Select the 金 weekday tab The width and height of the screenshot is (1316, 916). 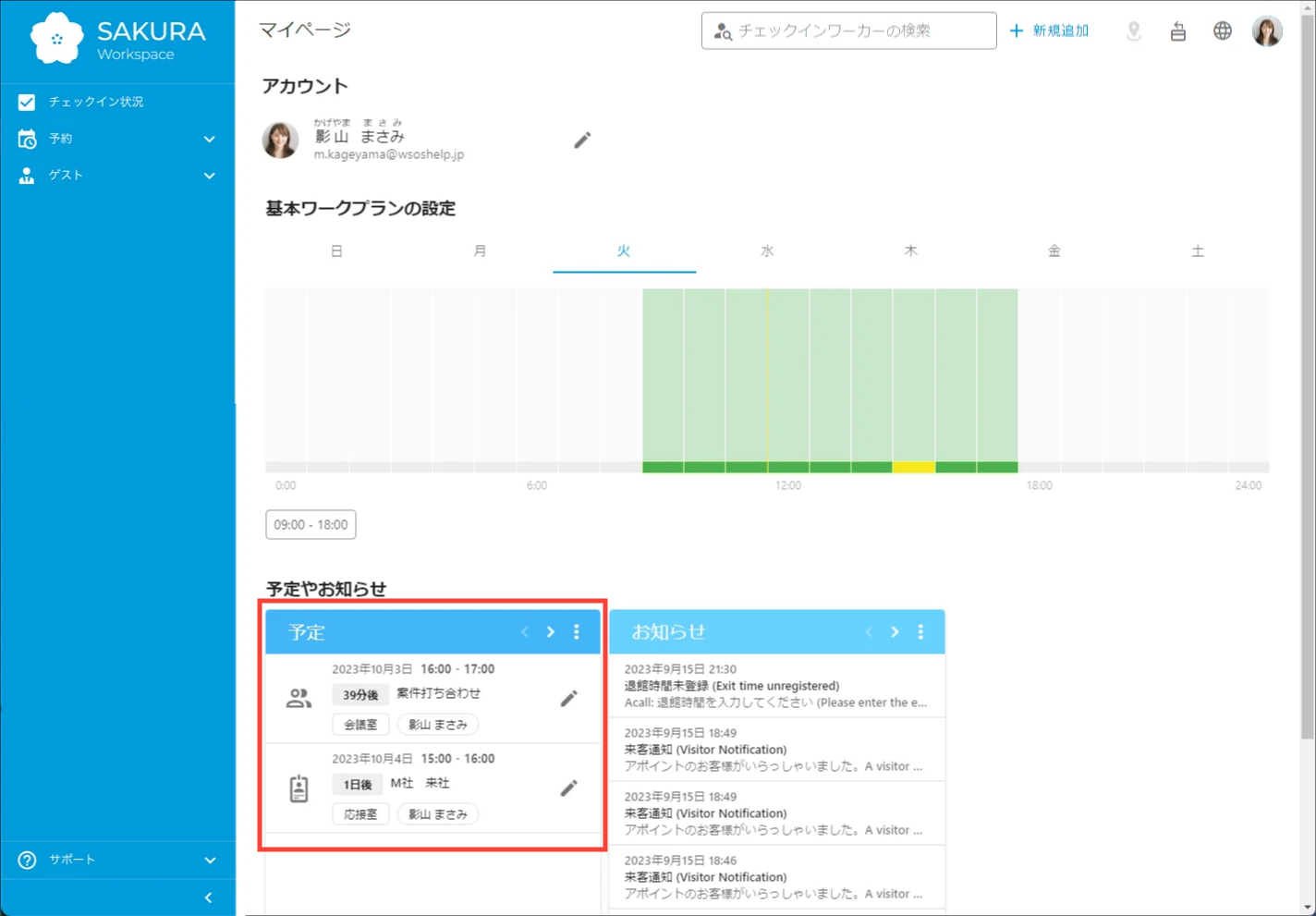point(1054,251)
